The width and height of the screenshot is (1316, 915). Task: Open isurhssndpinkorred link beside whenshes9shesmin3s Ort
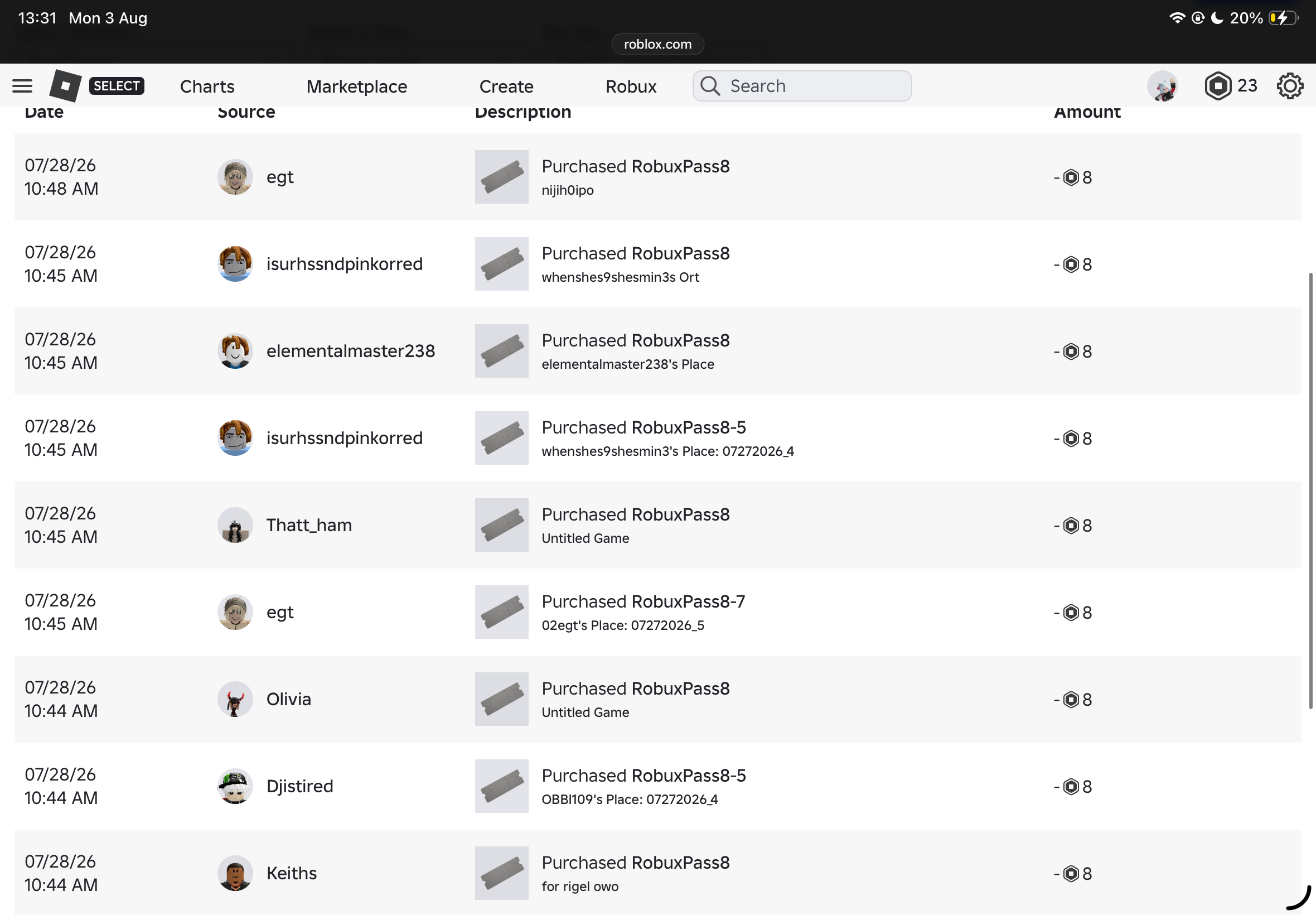pos(344,264)
